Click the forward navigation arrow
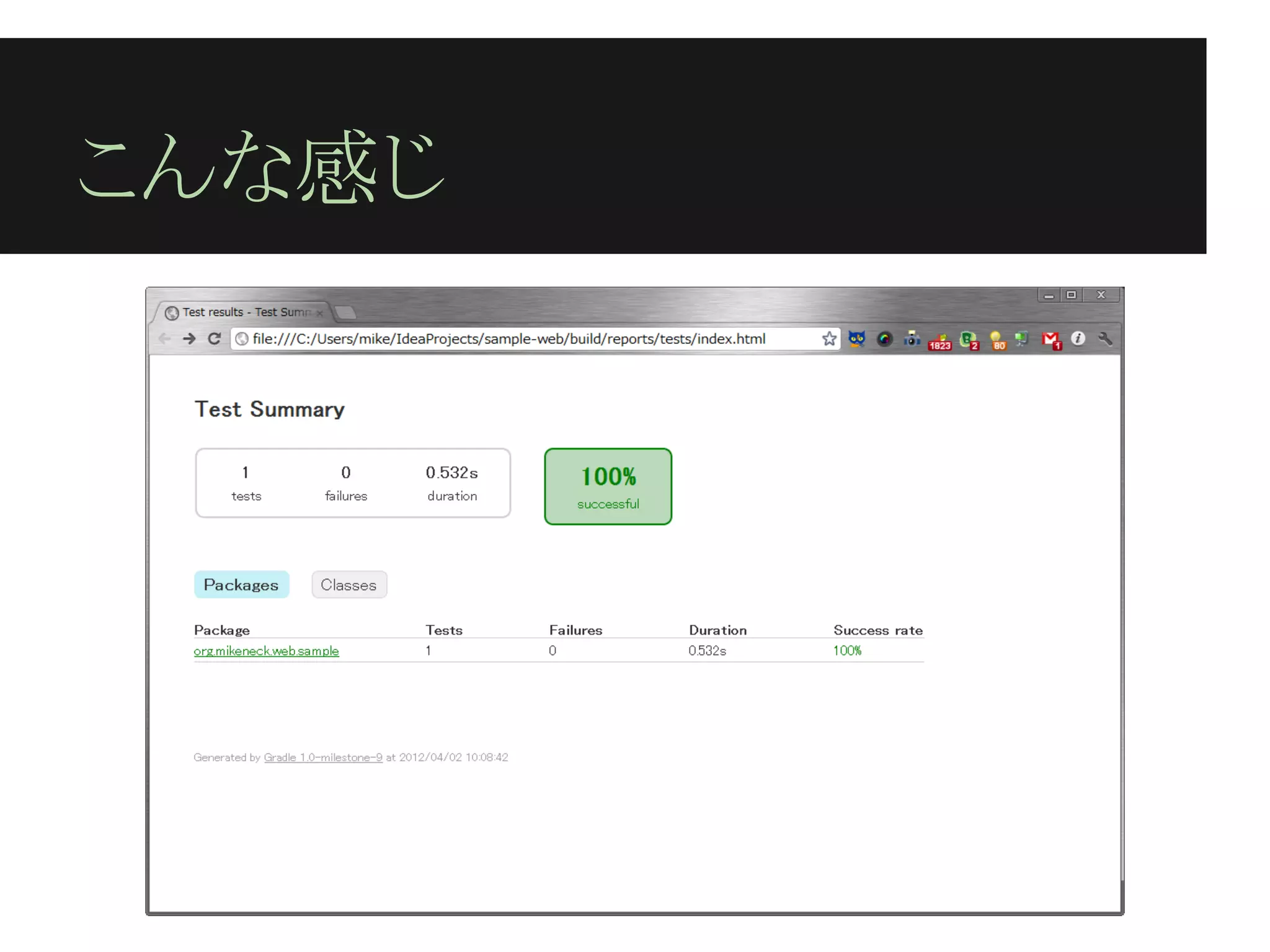The height and width of the screenshot is (952, 1270). (190, 339)
